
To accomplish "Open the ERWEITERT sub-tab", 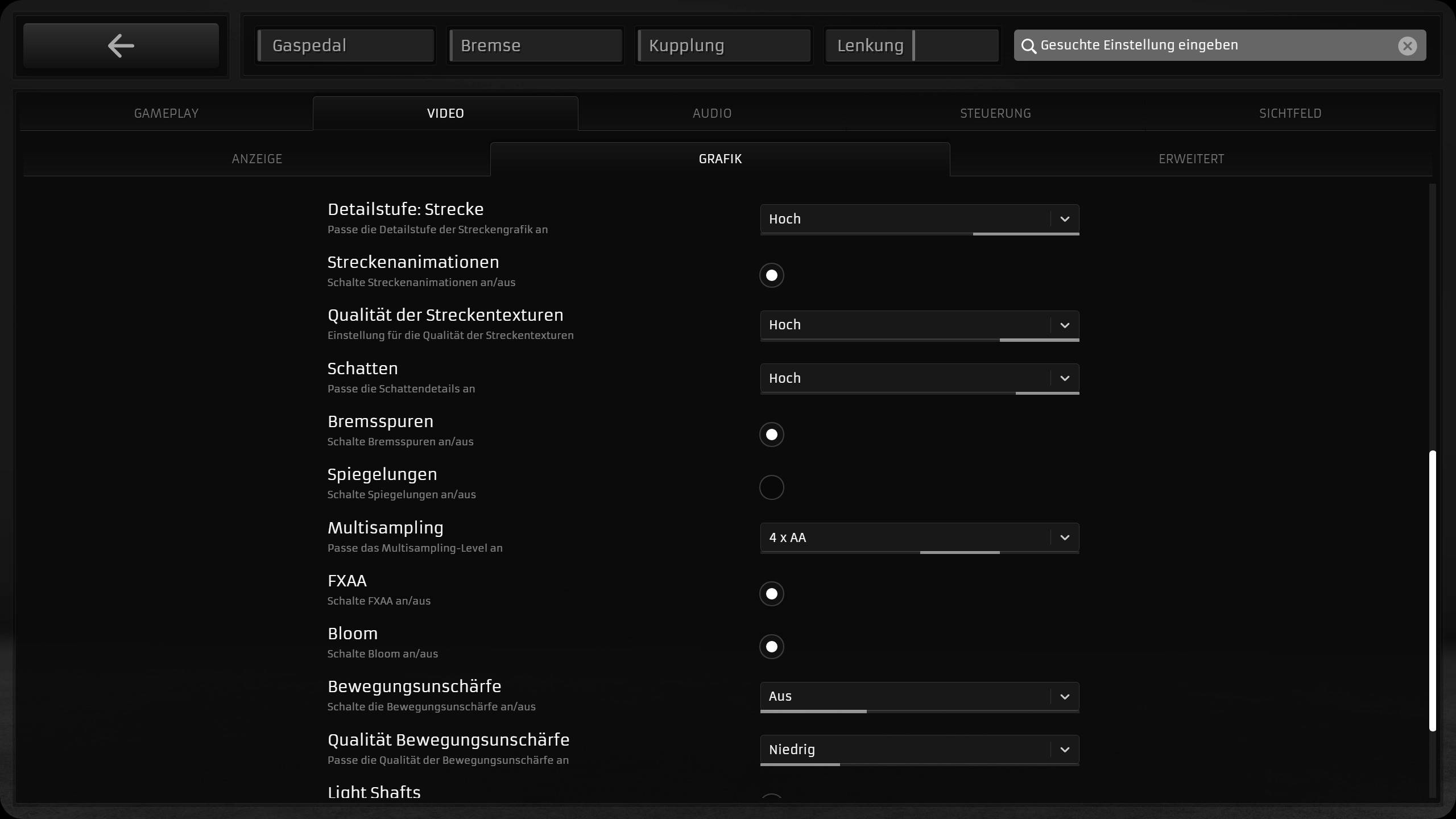I will click(1191, 159).
